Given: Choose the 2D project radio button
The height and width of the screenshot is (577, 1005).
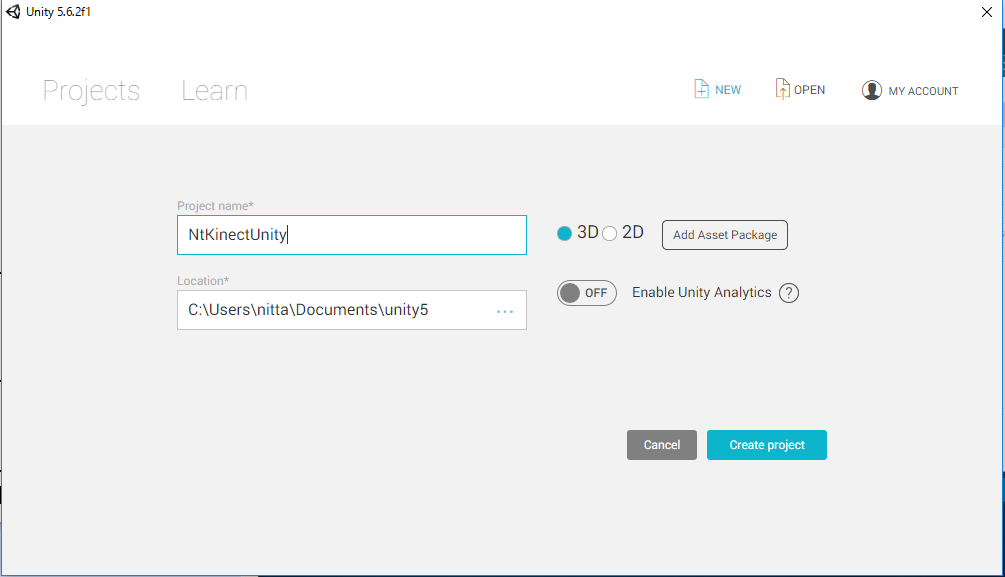Looking at the screenshot, I should point(610,233).
